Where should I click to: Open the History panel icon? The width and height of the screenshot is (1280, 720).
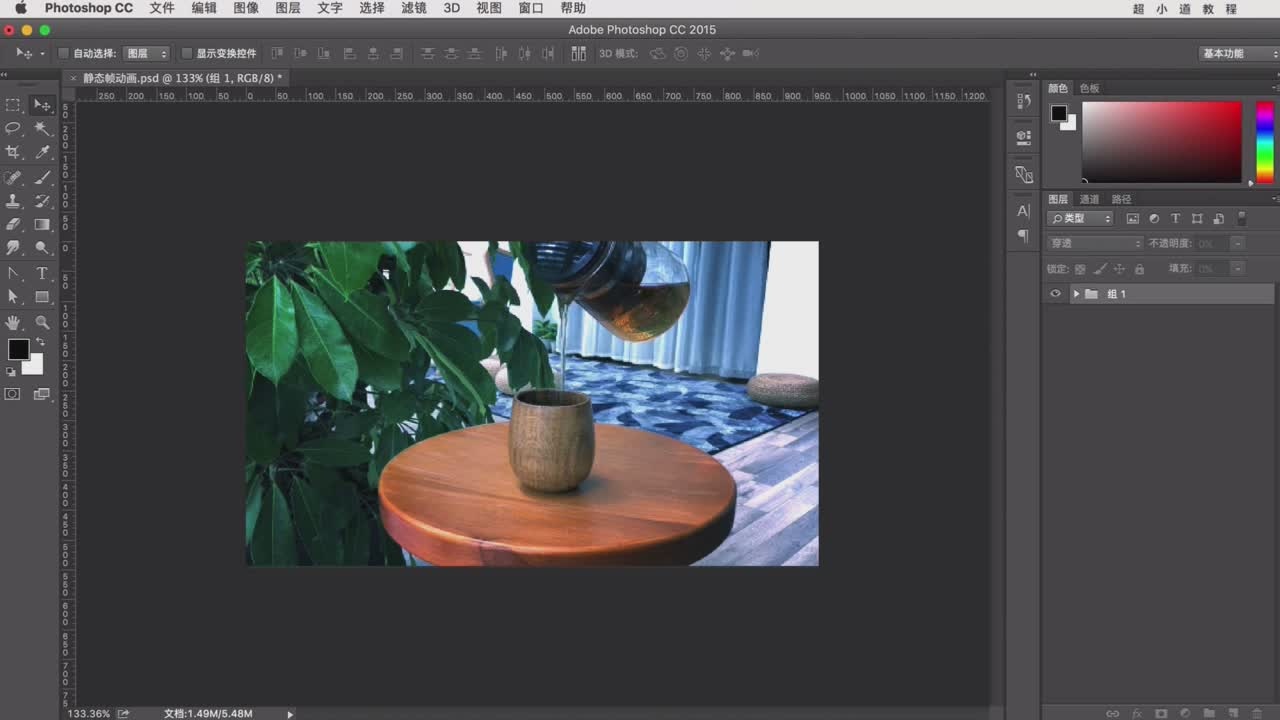pyautogui.click(x=1023, y=101)
